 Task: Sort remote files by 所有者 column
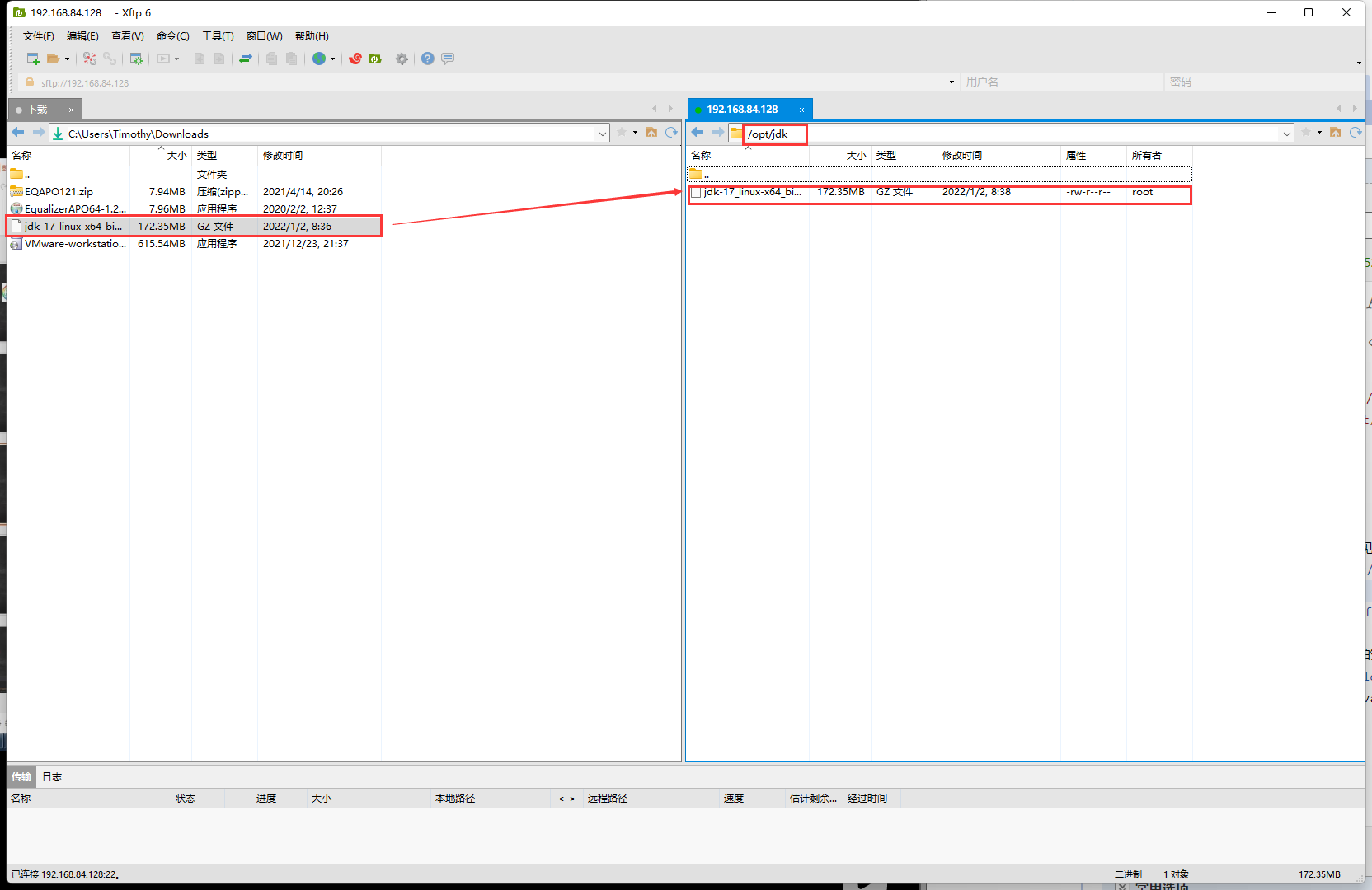[1159, 156]
